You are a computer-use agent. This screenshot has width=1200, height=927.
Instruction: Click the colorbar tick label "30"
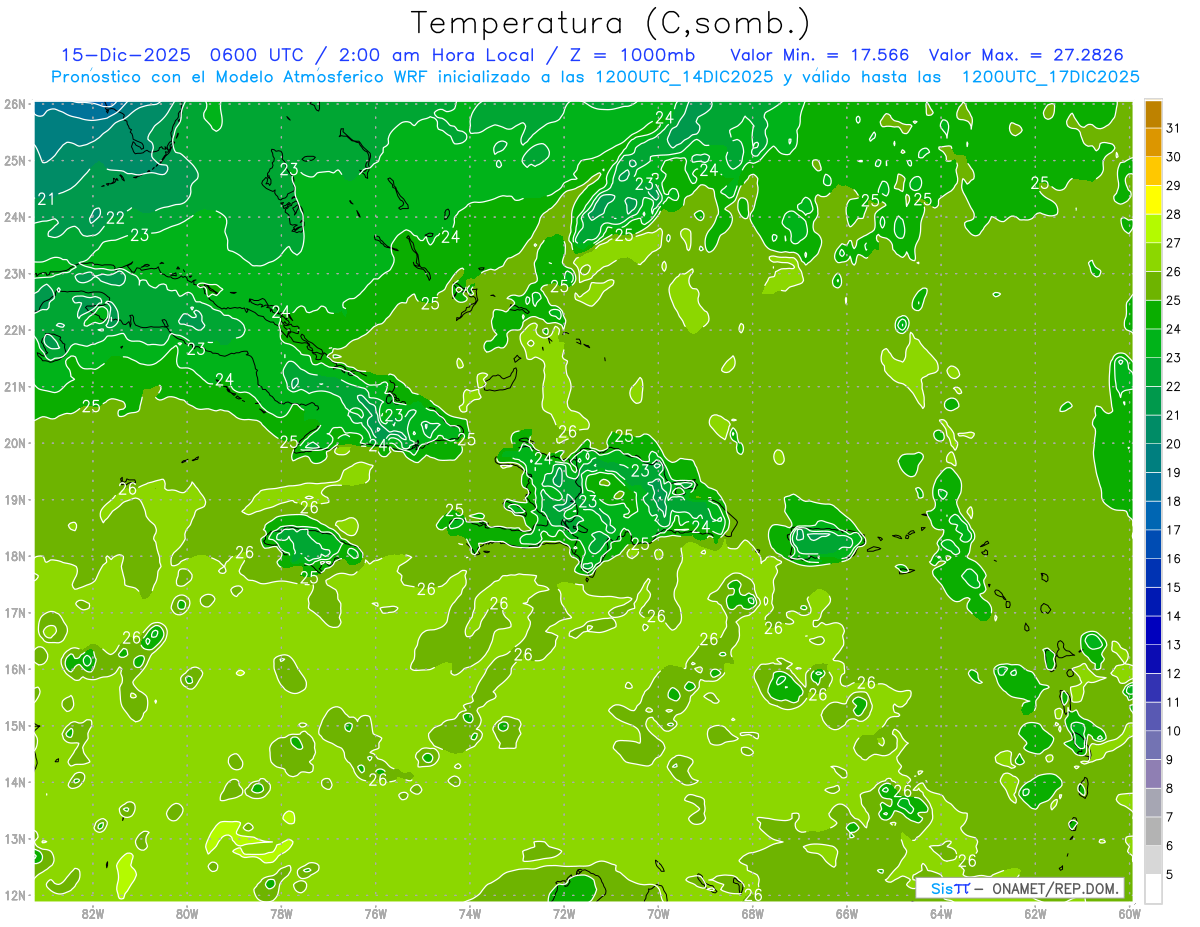pos(1174,156)
